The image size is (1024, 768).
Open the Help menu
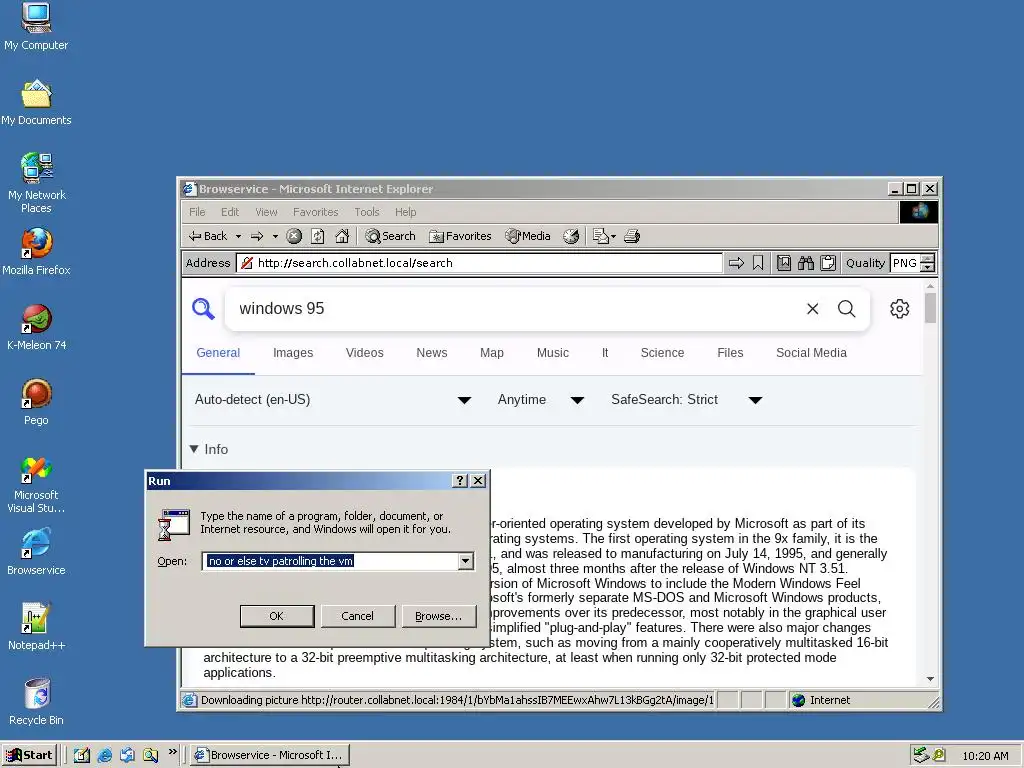click(x=405, y=212)
